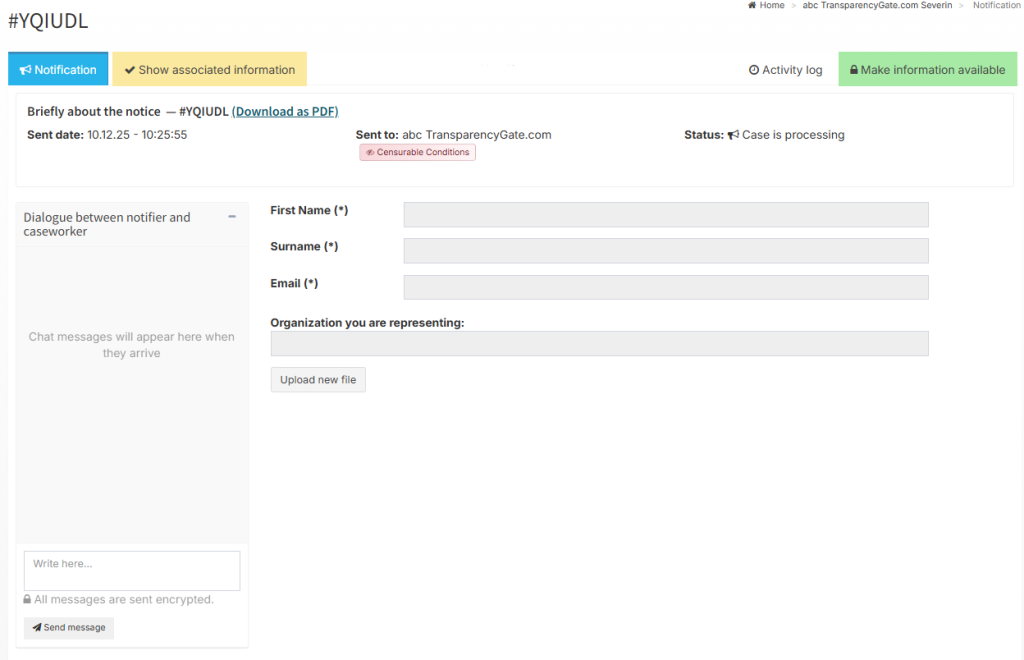Click the First Name input field
Screen dimensions: 1024x660
coord(666,215)
